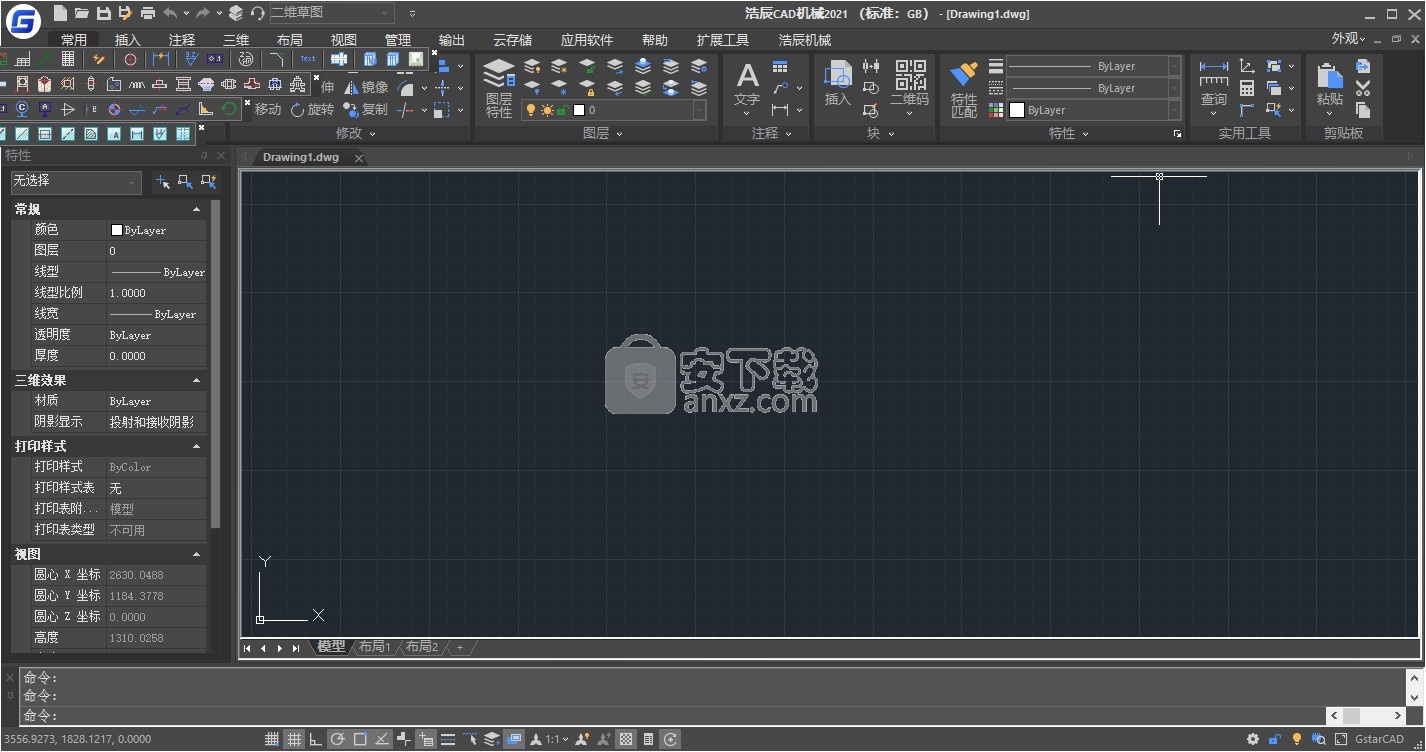
Task: Click the 粘贴 paste button
Action: pyautogui.click(x=1329, y=88)
